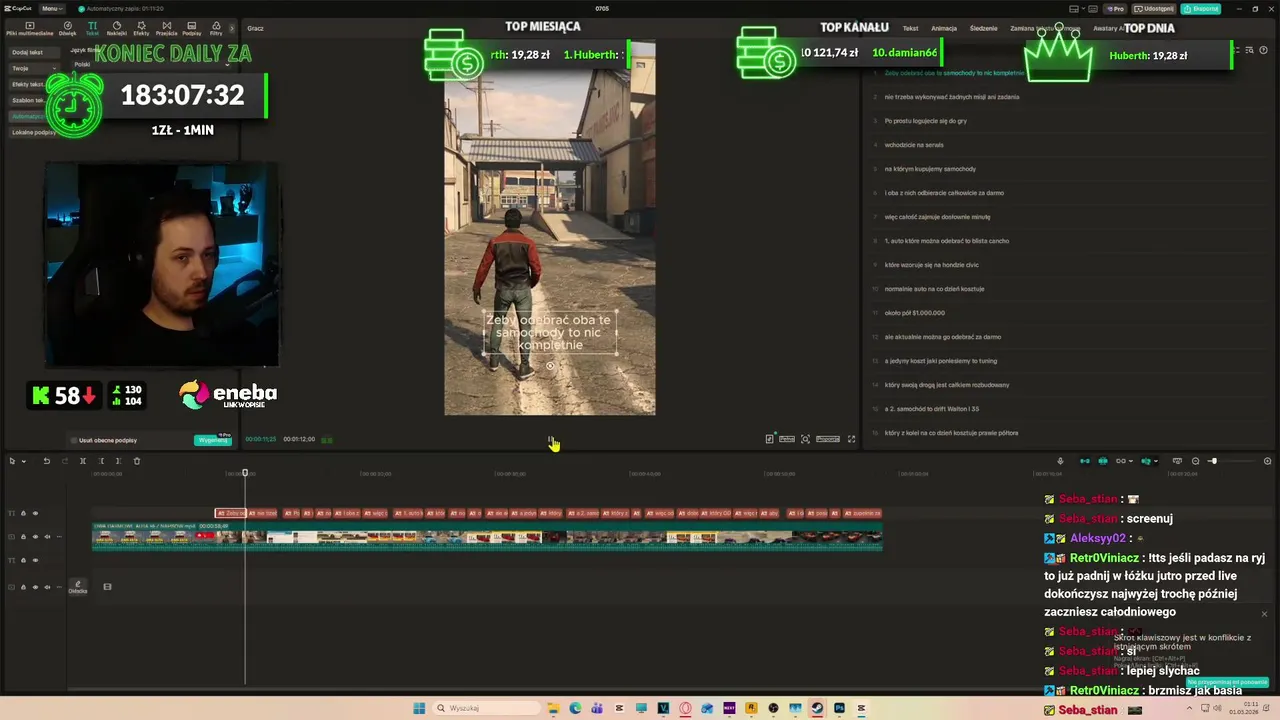The width and height of the screenshot is (1280, 720).
Task: Open the layout selector icon in title bar
Action: click(1073, 8)
